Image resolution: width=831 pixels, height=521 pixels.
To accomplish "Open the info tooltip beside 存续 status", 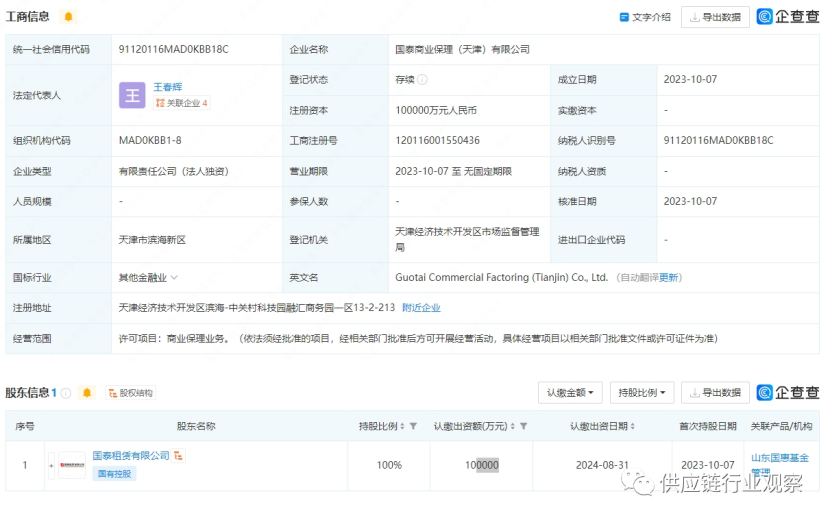I will [x=422, y=80].
